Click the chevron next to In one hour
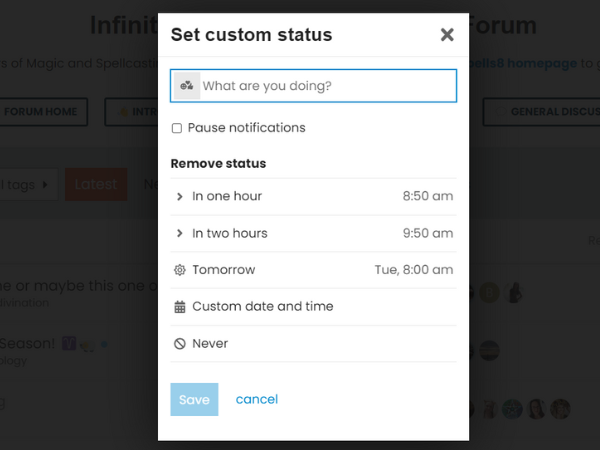The height and width of the screenshot is (450, 600). tap(180, 197)
